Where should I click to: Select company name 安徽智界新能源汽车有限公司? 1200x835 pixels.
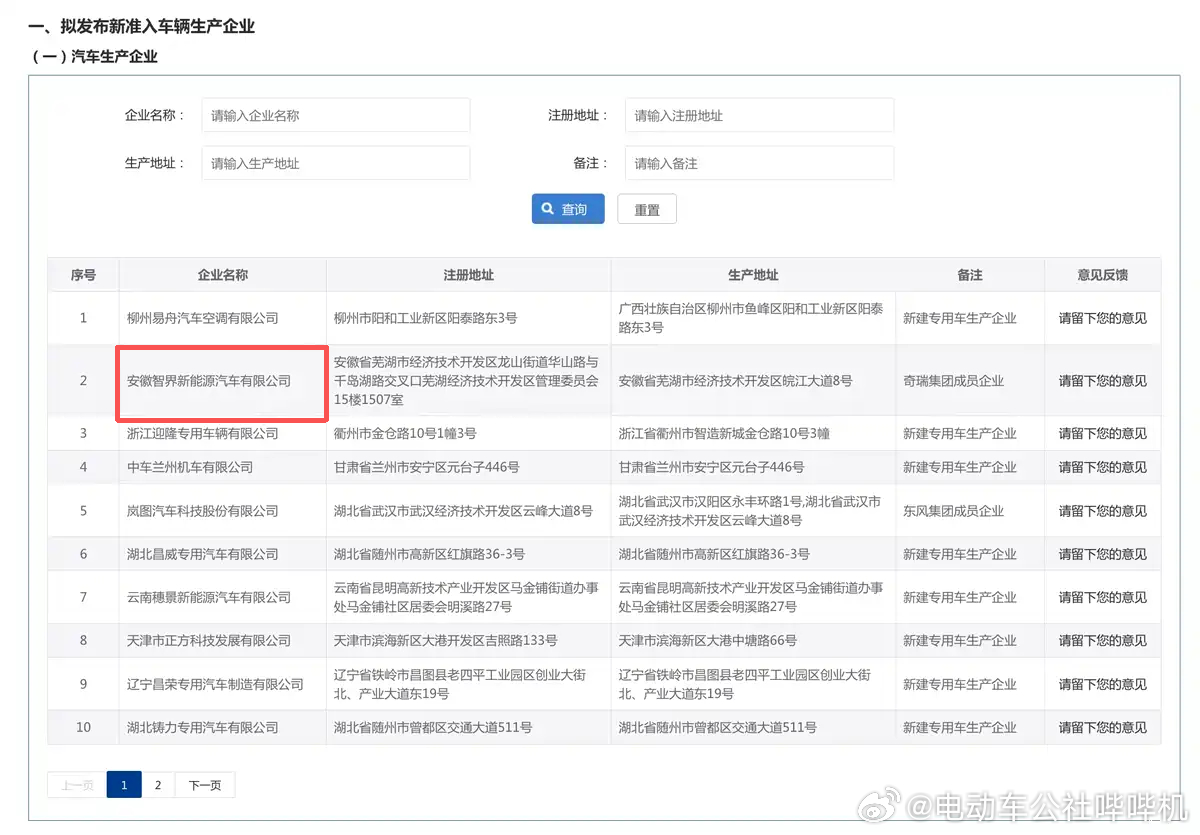tap(209, 381)
